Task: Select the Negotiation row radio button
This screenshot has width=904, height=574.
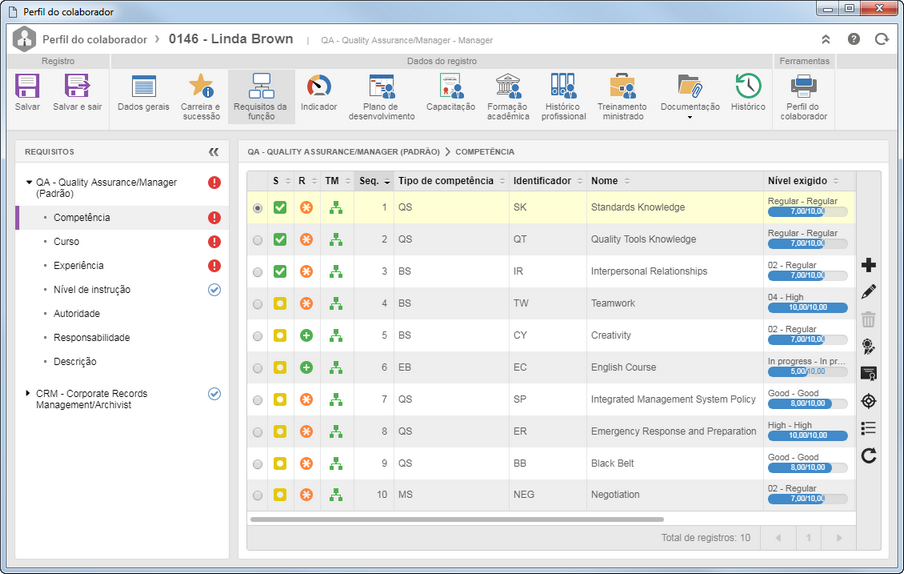Action: [258, 495]
